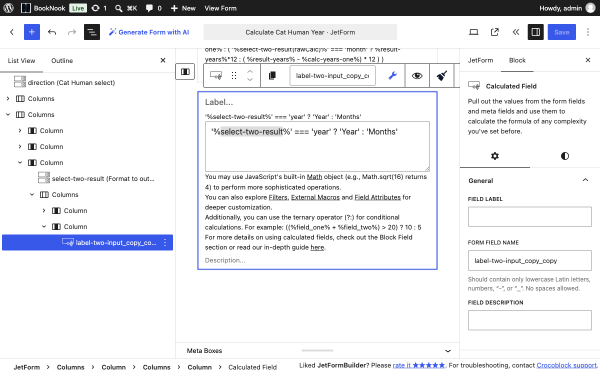Save the form

[561, 32]
